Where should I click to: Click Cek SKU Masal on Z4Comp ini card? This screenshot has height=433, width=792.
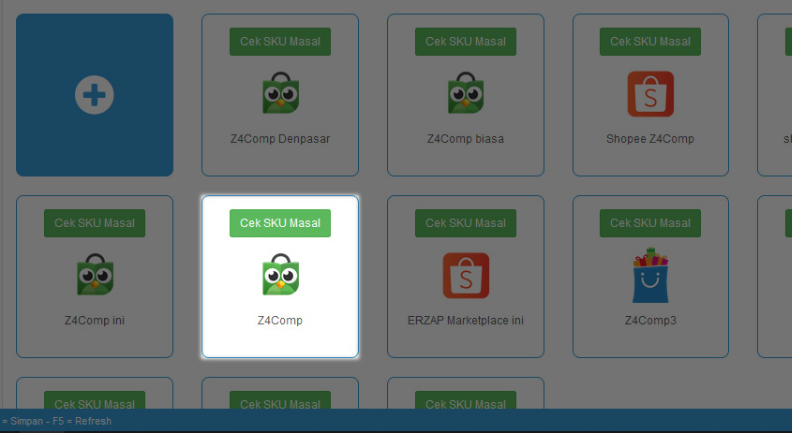(94, 223)
